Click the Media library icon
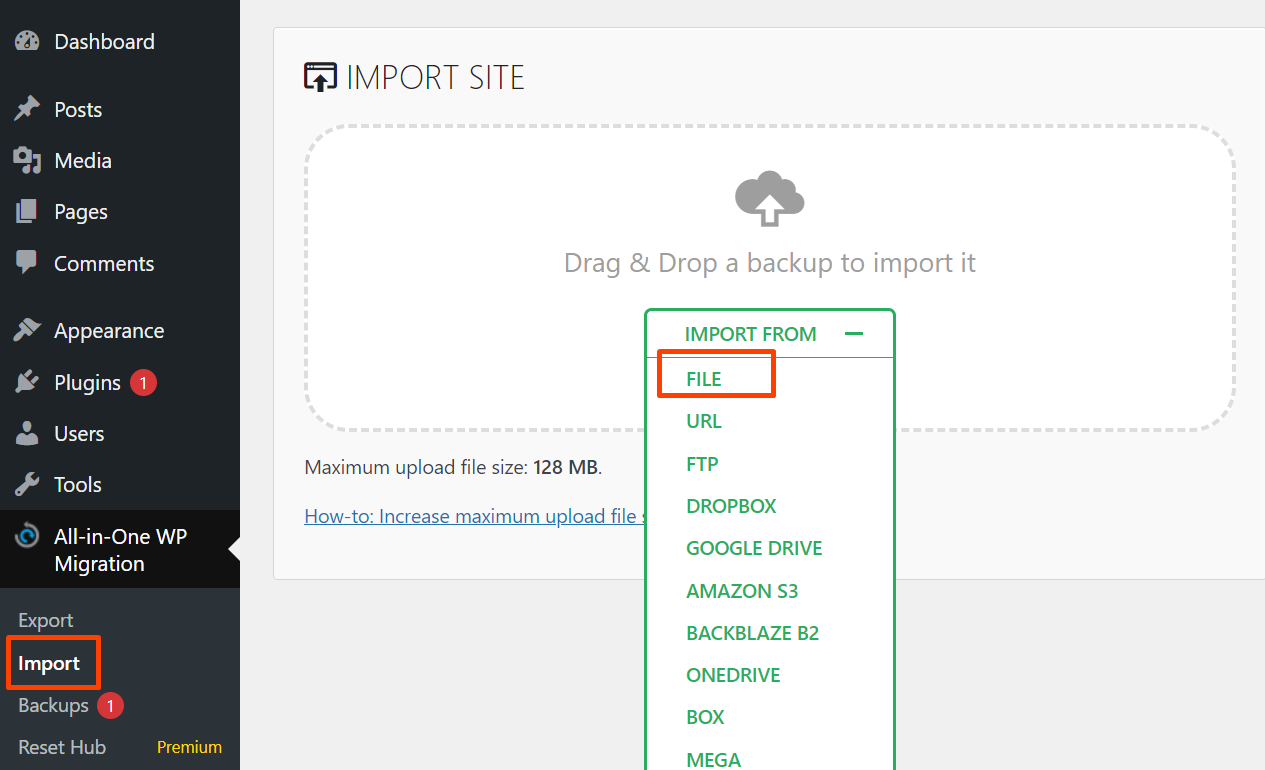This screenshot has height=770, width=1265. tap(27, 160)
